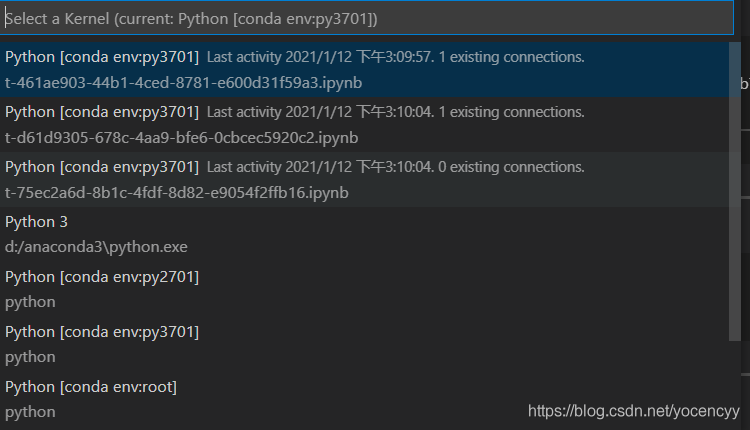Click python description under conda env:py2701
The width and height of the screenshot is (750, 430).
click(x=30, y=301)
